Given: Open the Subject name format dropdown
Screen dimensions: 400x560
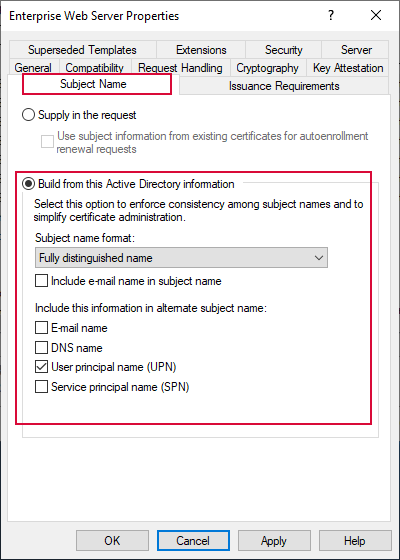Looking at the screenshot, I should 181,258.
